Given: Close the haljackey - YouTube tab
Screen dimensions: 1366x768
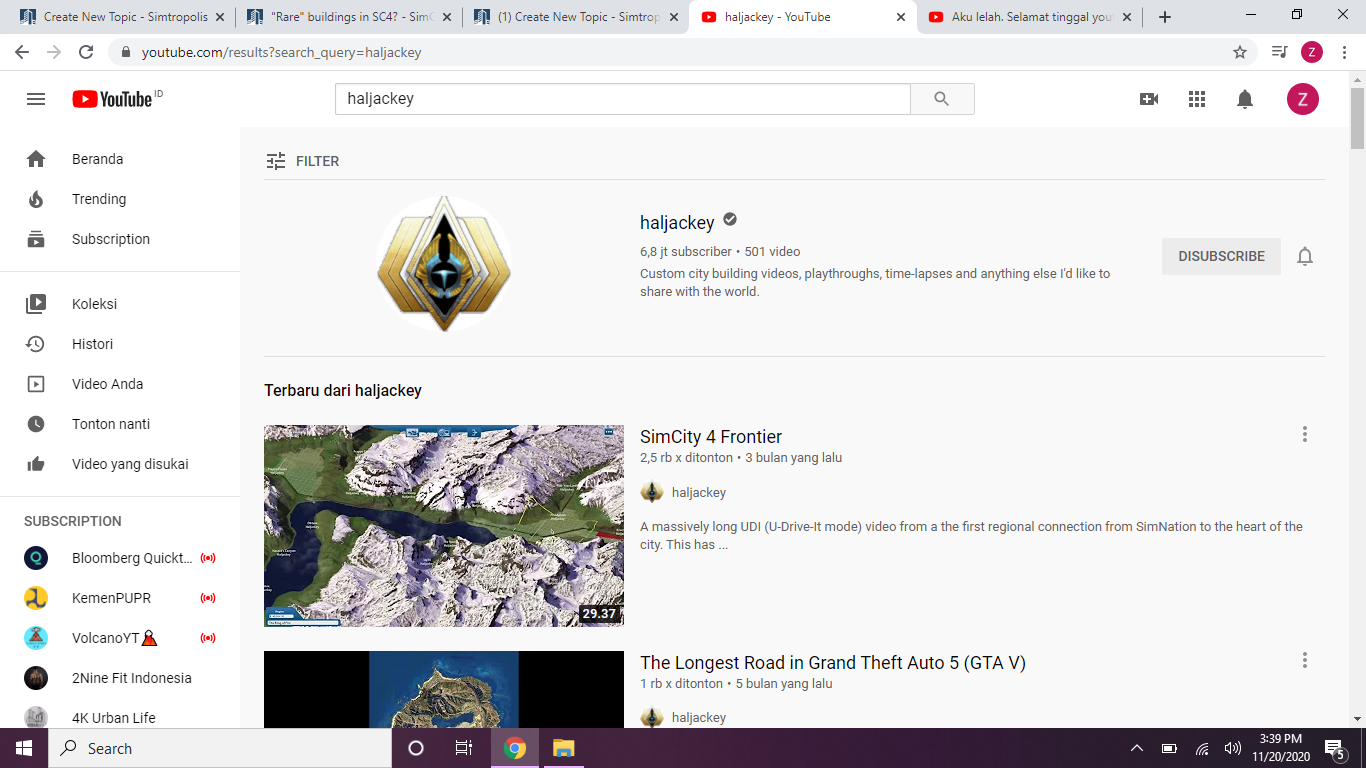Looking at the screenshot, I should coord(901,17).
